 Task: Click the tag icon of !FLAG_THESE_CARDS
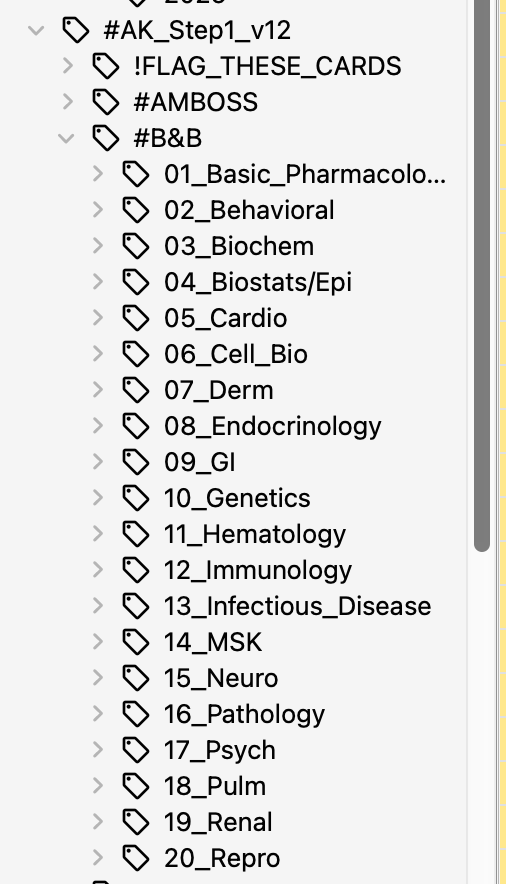point(106,66)
